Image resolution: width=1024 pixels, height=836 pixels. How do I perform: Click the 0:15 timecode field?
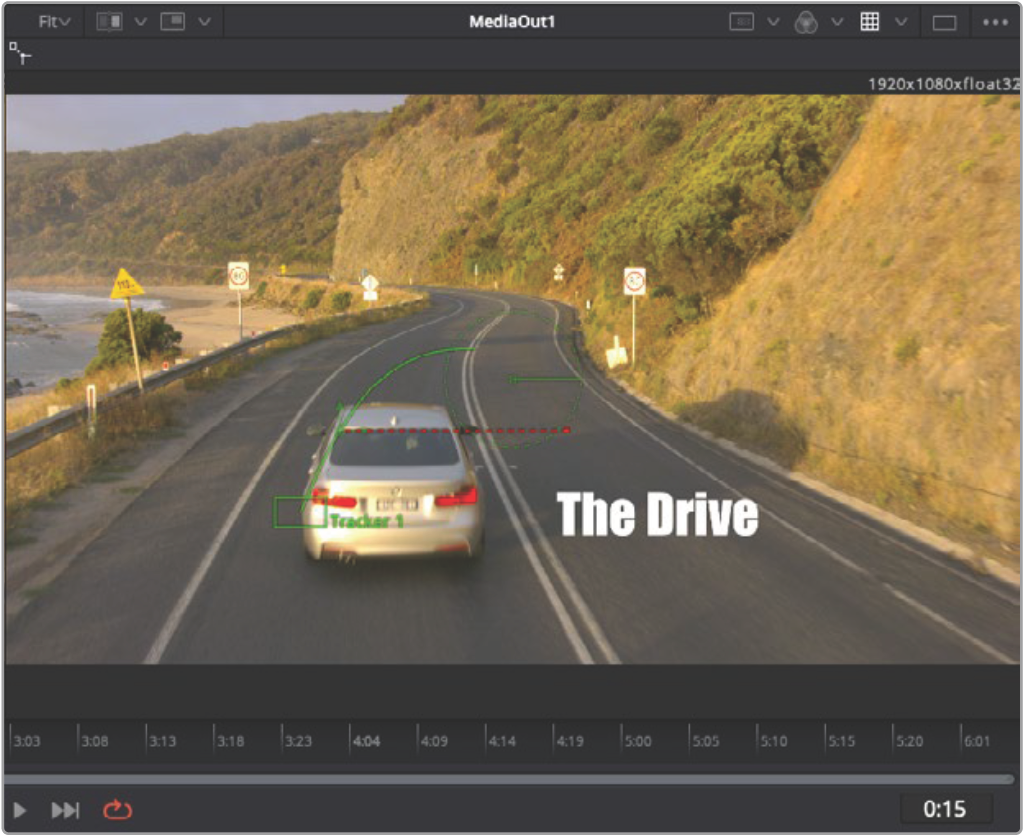[x=945, y=809]
